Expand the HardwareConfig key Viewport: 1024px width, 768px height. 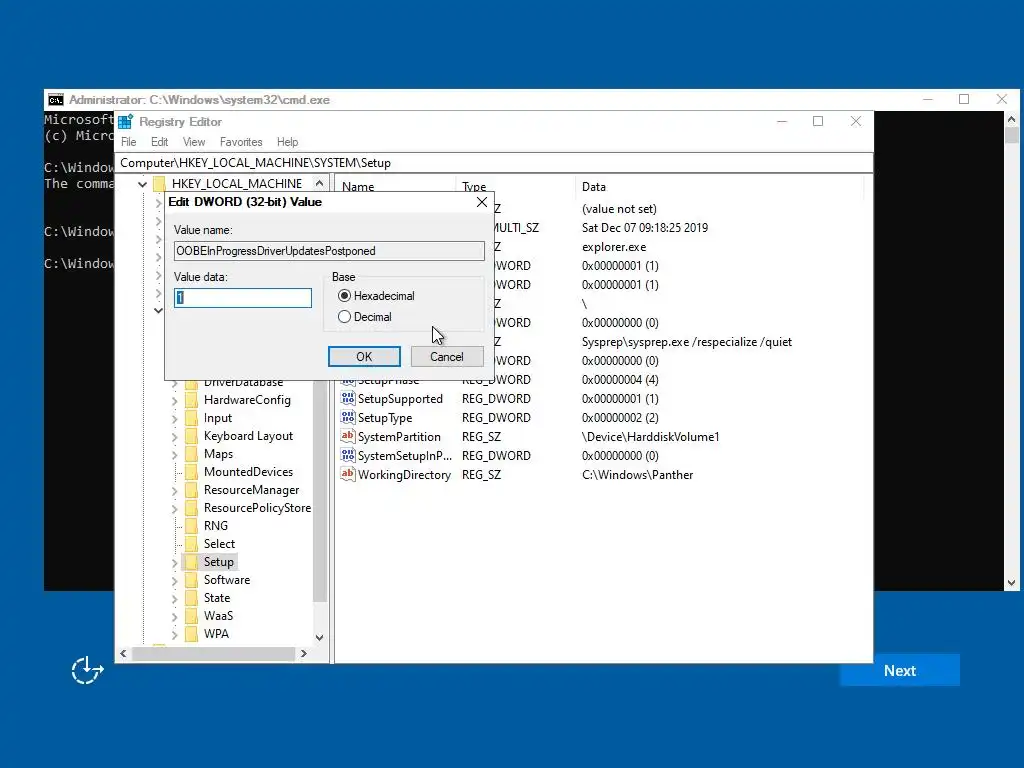[174, 400]
